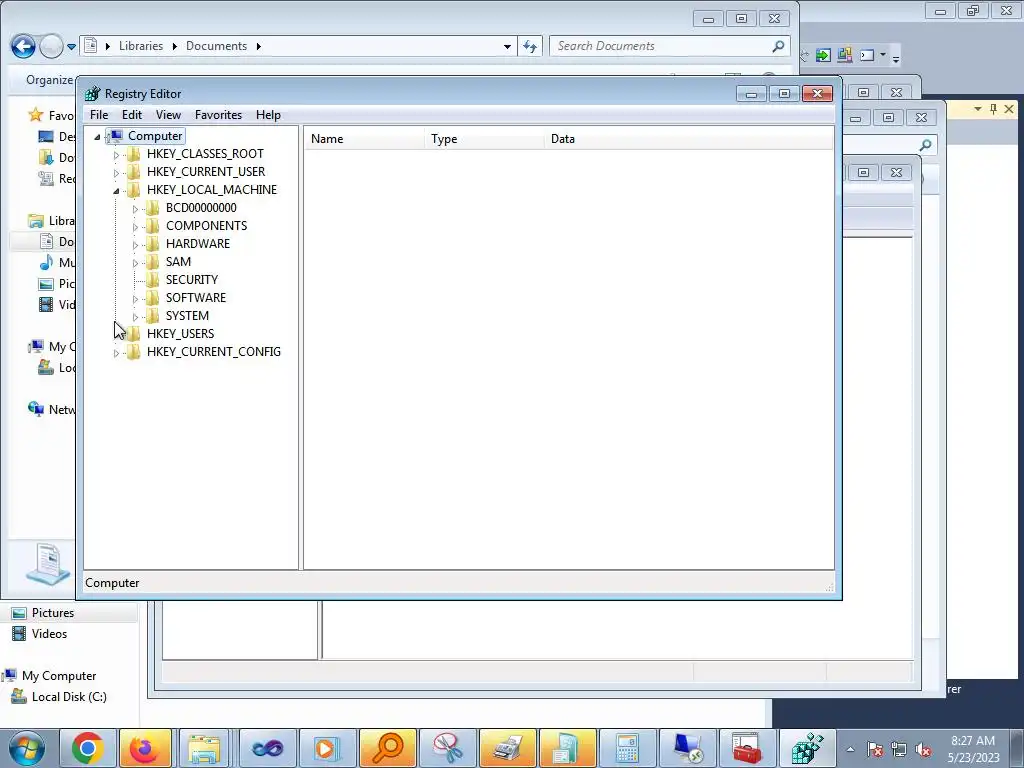This screenshot has width=1024, height=768.
Task: Open Snipping Tool from the taskbar
Action: [x=447, y=748]
